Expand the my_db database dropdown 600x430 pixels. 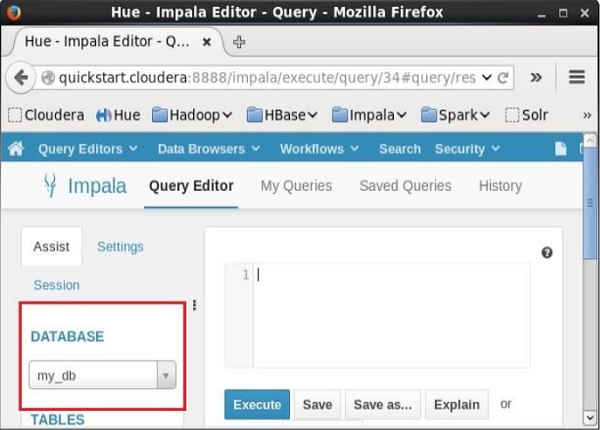pyautogui.click(x=167, y=376)
